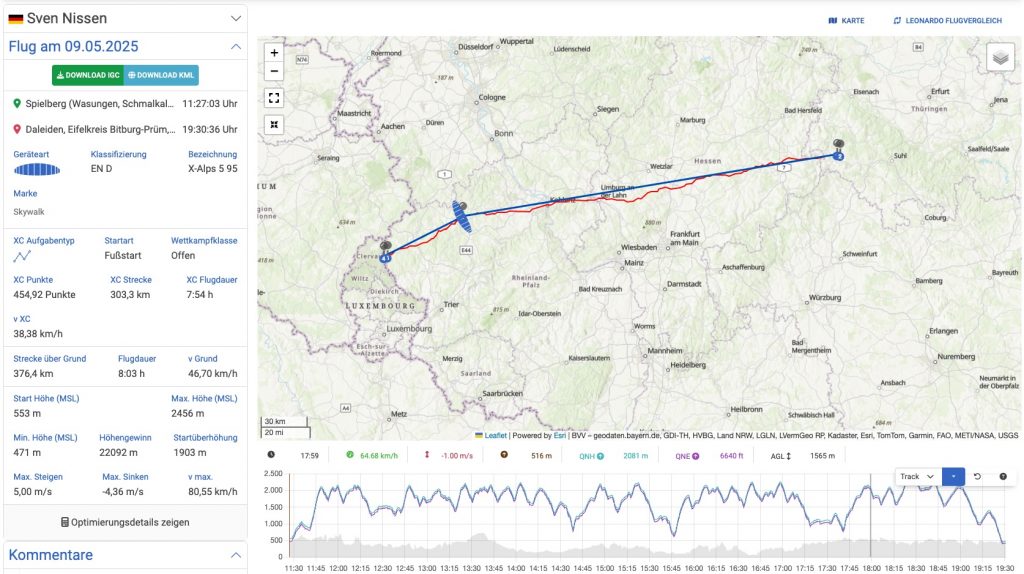Collapse the Flug am 09.05.2025 section

236,46
